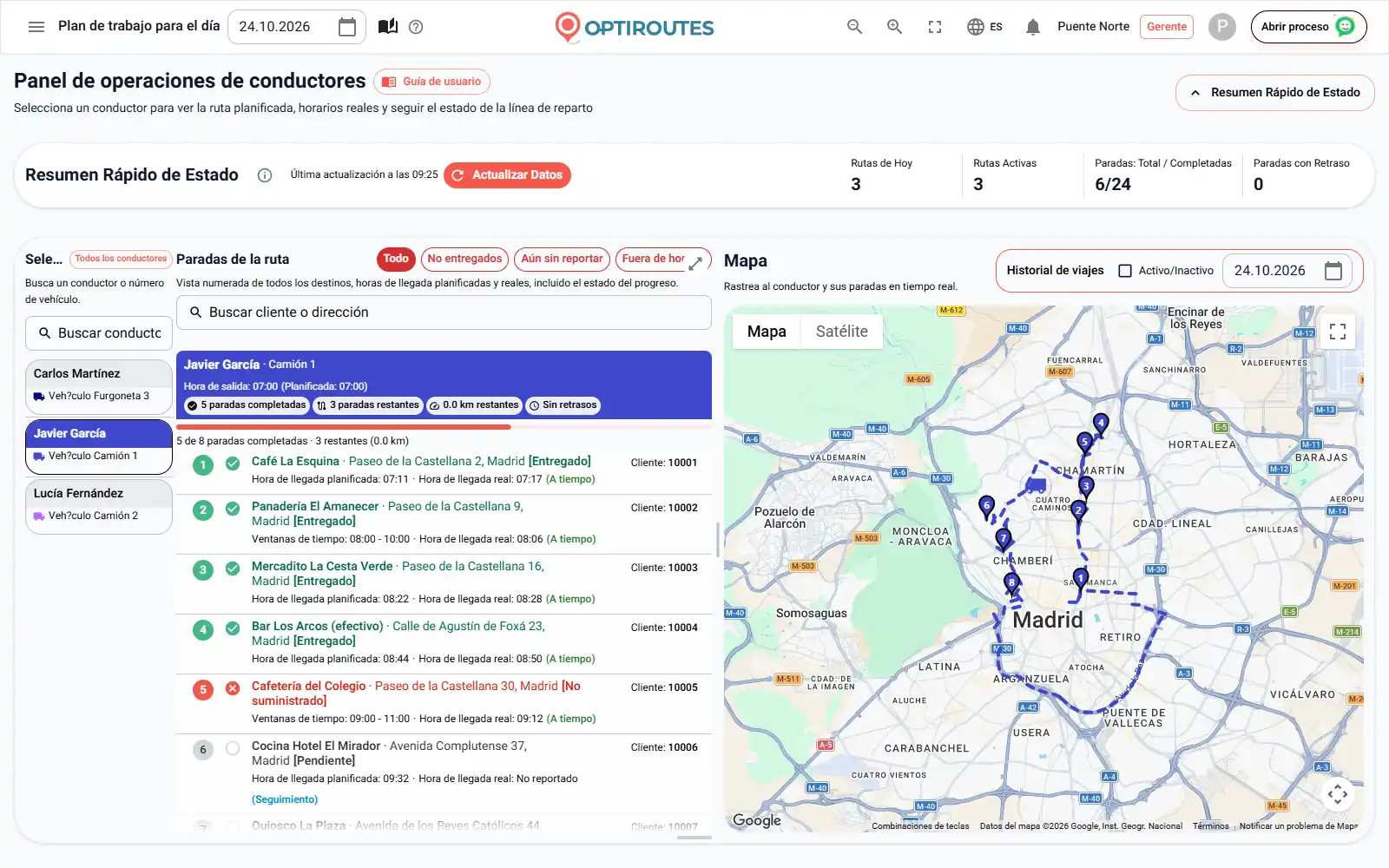
Task: Click the map camera pan control
Action: [1338, 794]
